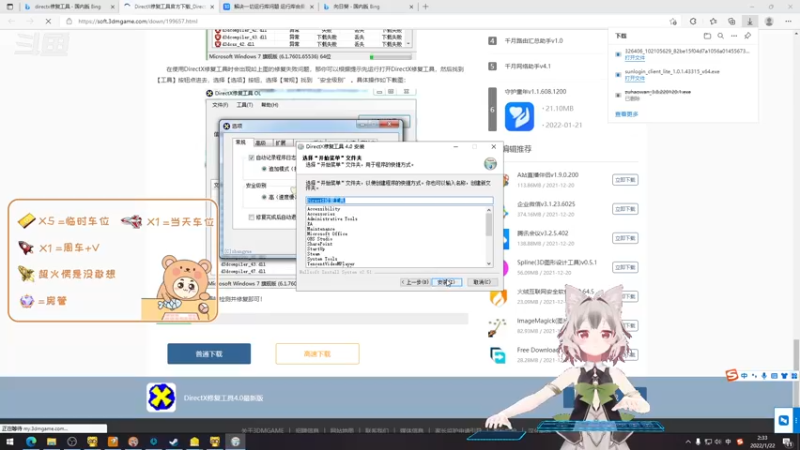800x450 pixels.
Task: Open the Edge collections icon
Action: click(x=732, y=21)
